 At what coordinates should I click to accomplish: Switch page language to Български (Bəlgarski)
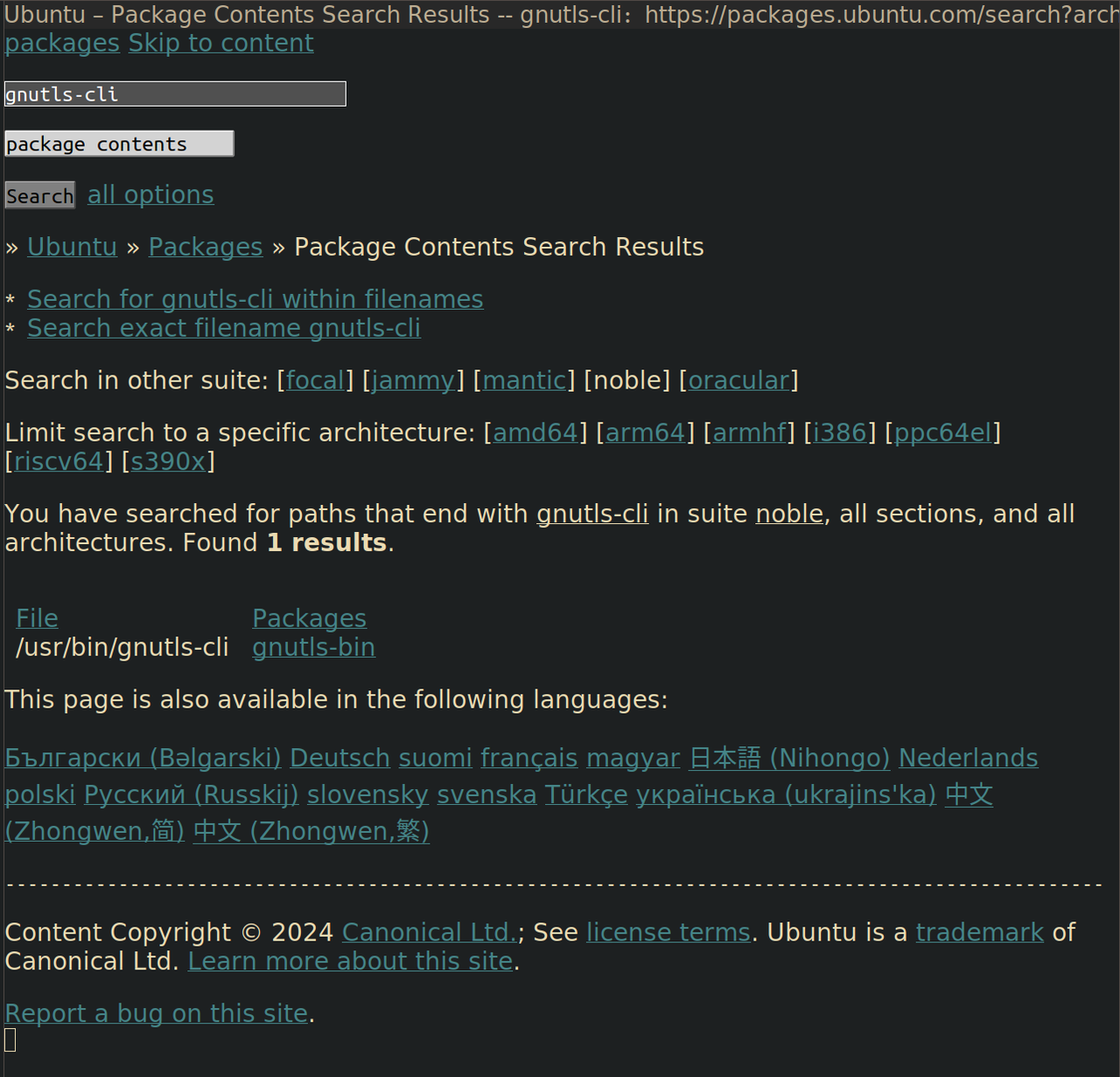click(x=143, y=758)
